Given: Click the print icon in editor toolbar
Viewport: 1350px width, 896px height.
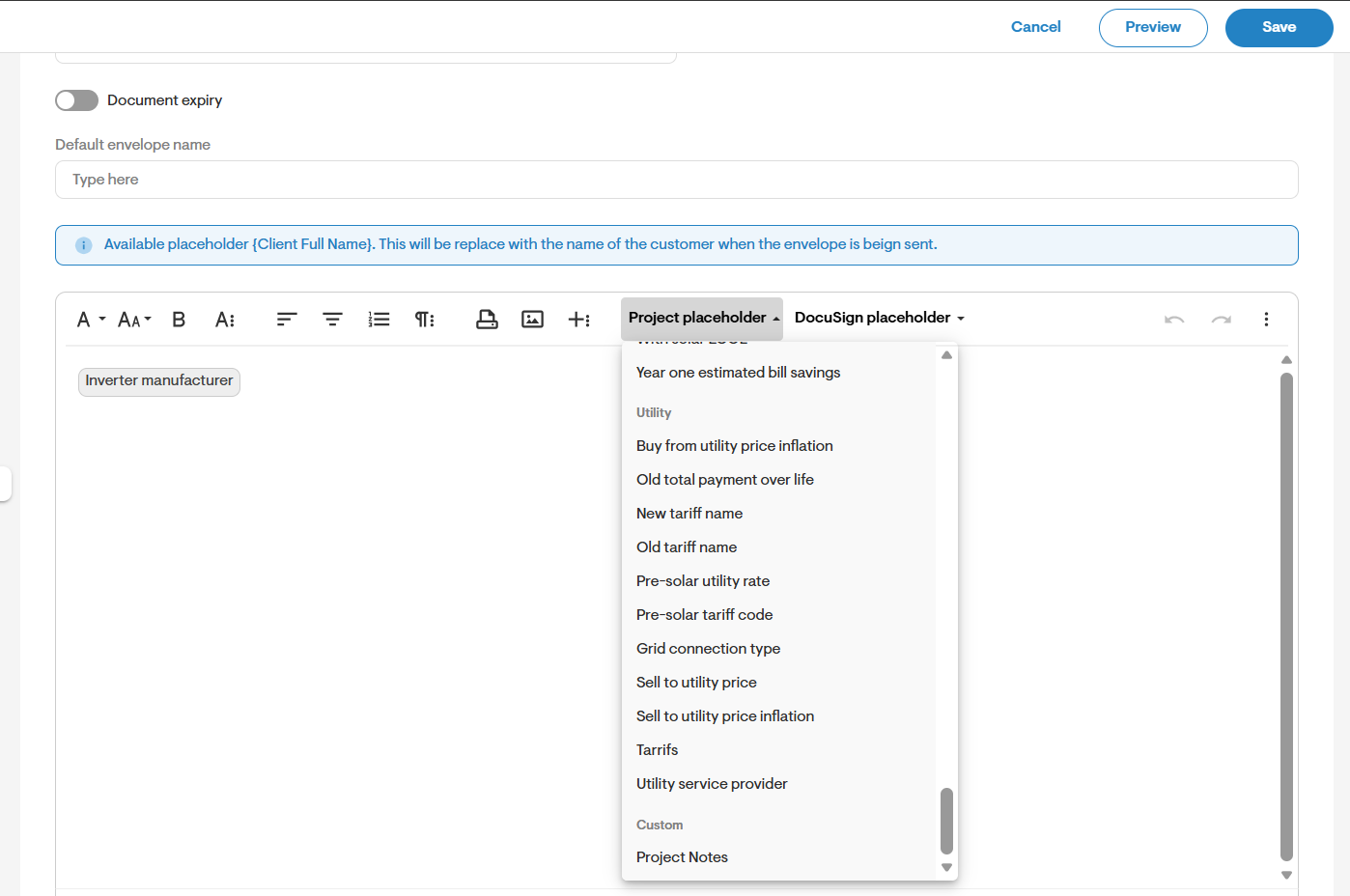Looking at the screenshot, I should [x=487, y=320].
